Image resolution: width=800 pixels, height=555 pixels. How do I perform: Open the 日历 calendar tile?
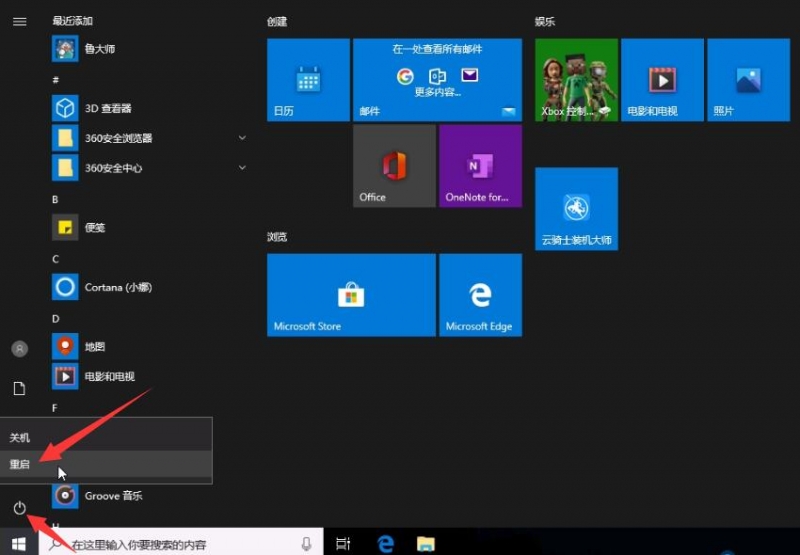(x=309, y=80)
